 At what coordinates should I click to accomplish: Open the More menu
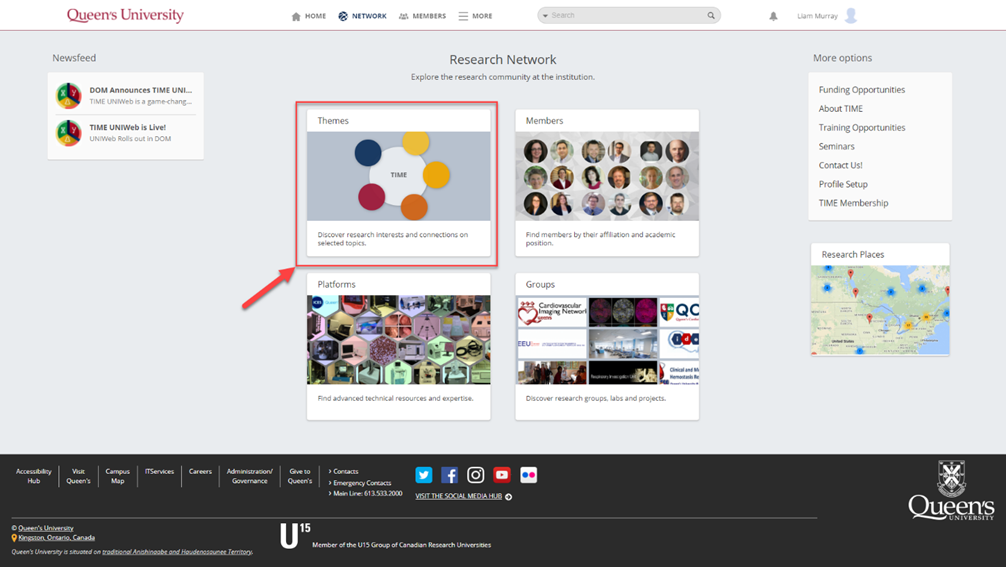tap(475, 16)
